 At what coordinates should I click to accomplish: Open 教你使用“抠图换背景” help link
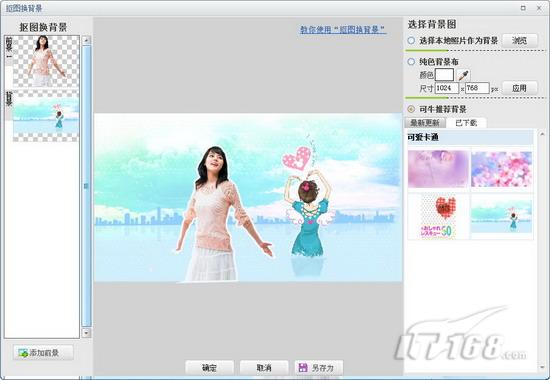pos(343,29)
